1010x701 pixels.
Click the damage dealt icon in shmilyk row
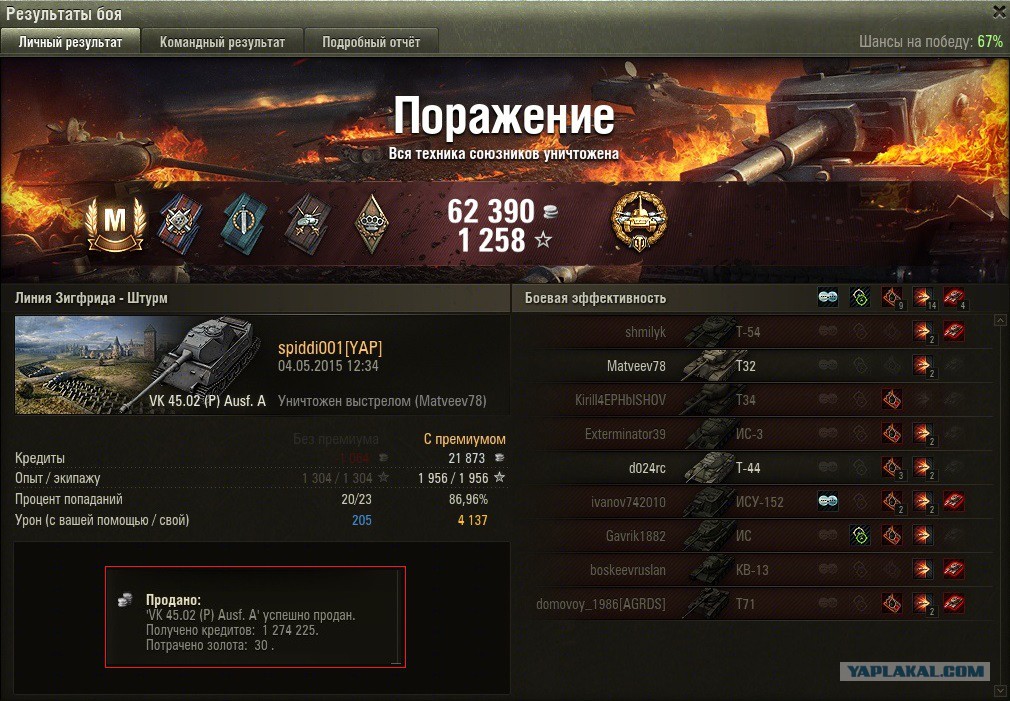tap(923, 332)
